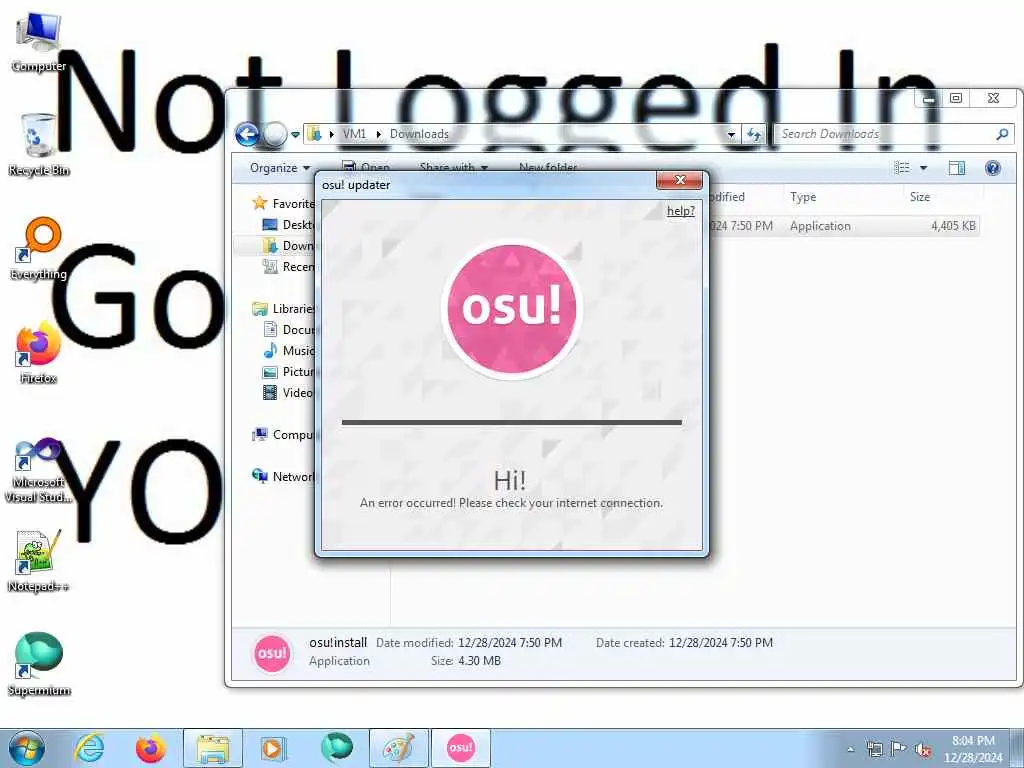
Task: Minimize the Explorer Downloads window
Action: click(929, 99)
